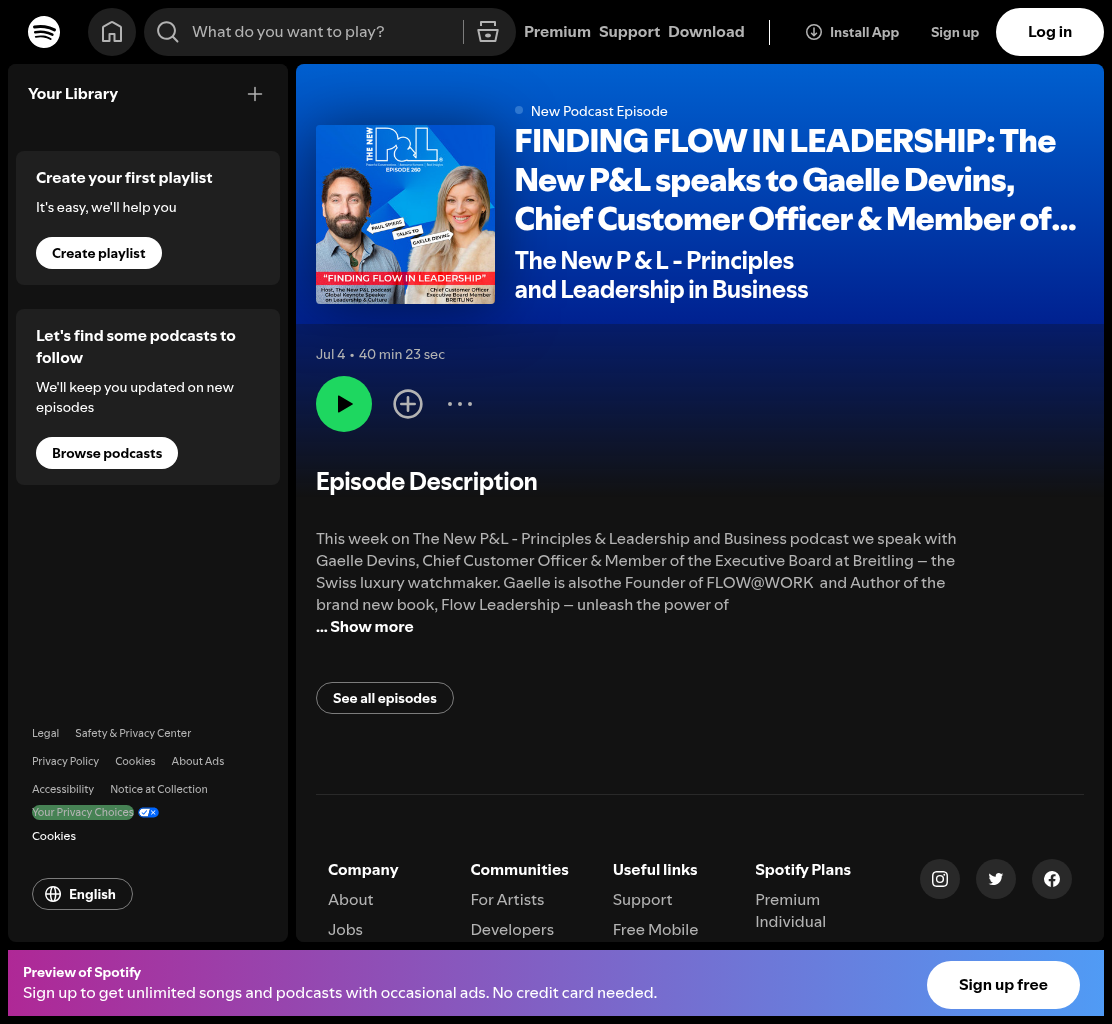Open the English language selector
Screen dimensions: 1112x1024
point(82,894)
